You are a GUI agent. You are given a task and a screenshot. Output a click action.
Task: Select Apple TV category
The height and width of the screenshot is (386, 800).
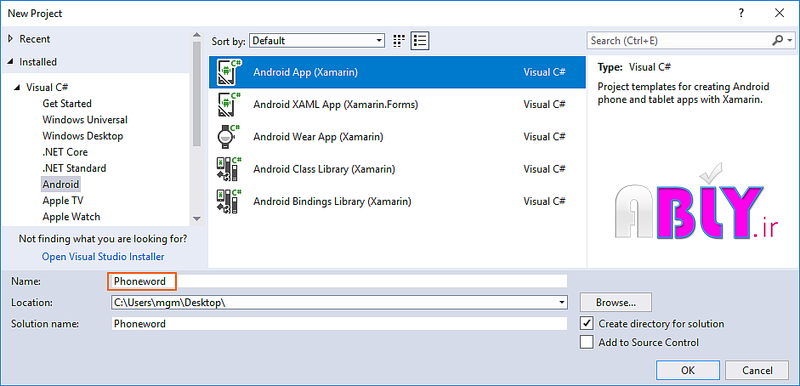[63, 200]
